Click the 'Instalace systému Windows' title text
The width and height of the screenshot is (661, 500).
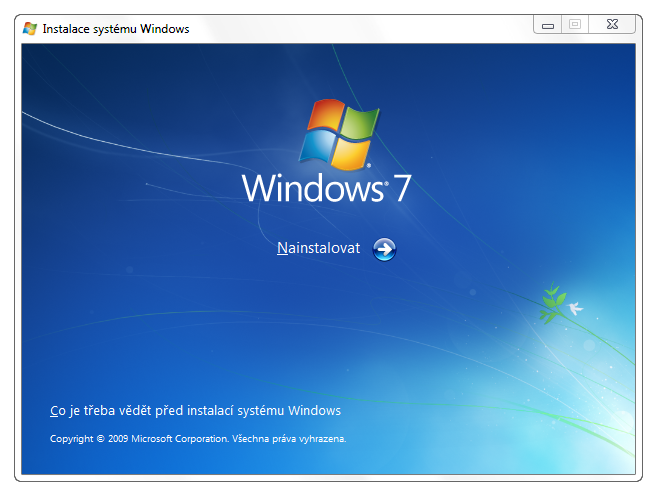point(116,29)
